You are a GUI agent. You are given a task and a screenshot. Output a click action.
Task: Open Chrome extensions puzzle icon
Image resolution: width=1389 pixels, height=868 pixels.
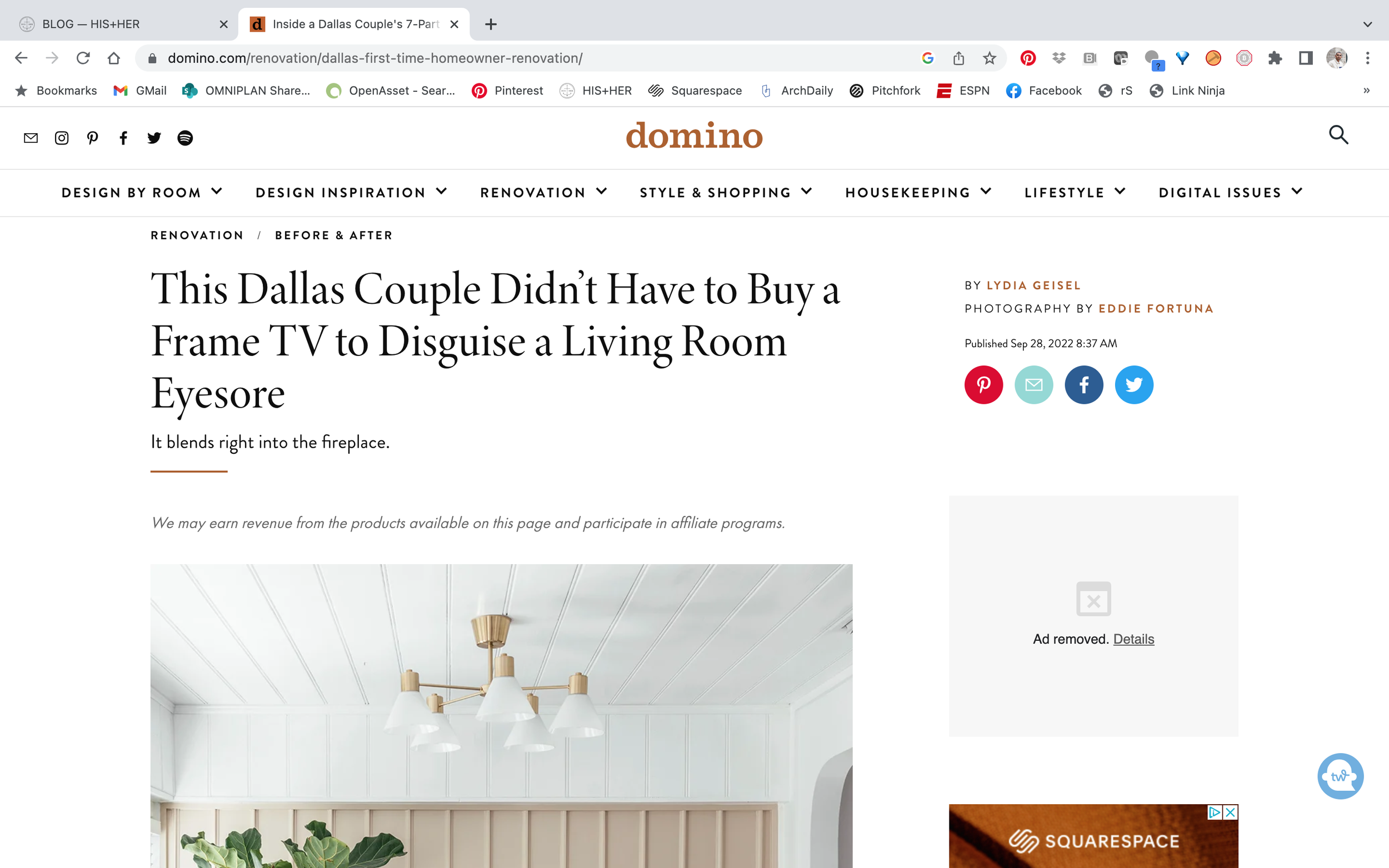point(1275,58)
